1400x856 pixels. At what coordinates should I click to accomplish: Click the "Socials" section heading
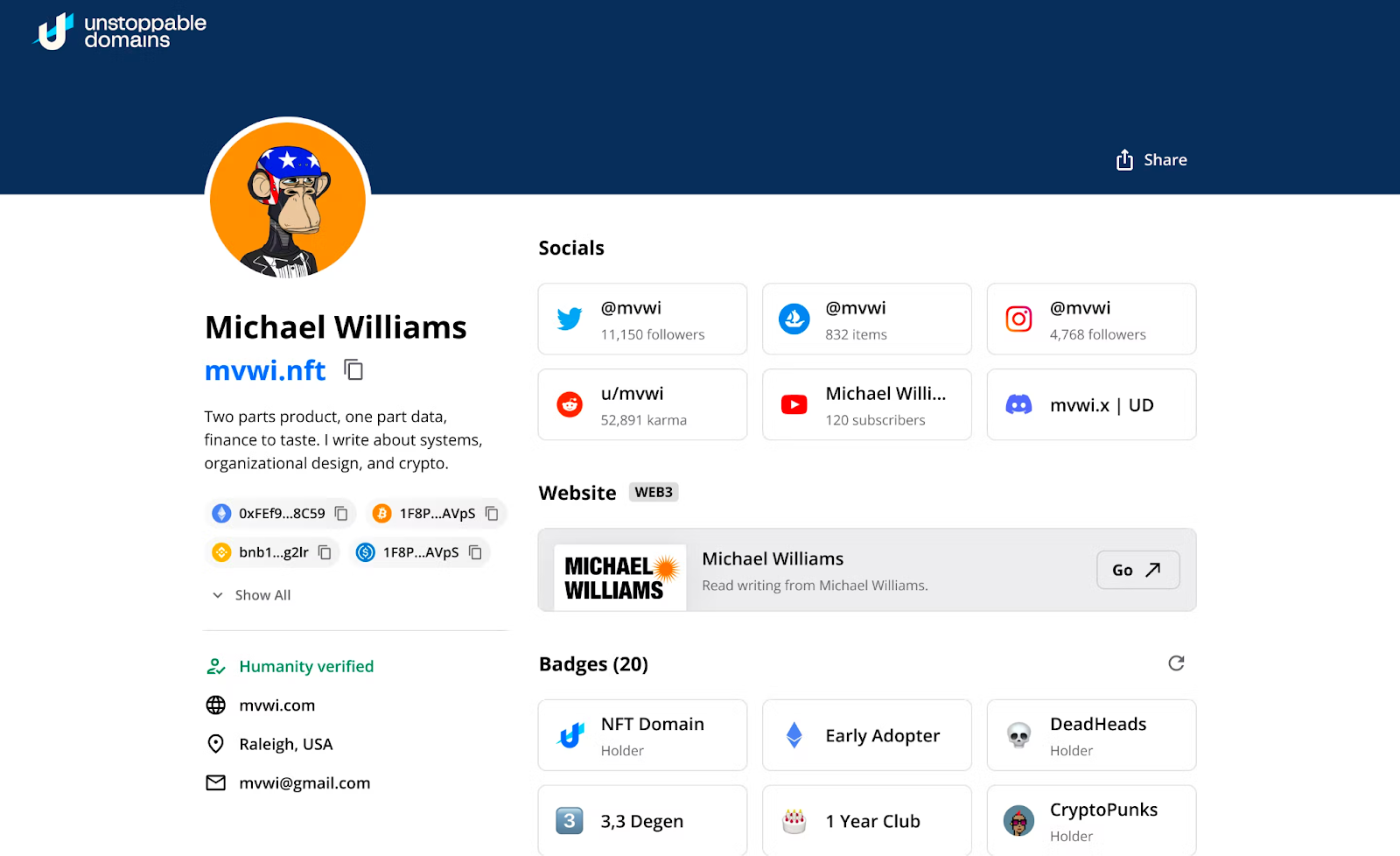point(571,248)
